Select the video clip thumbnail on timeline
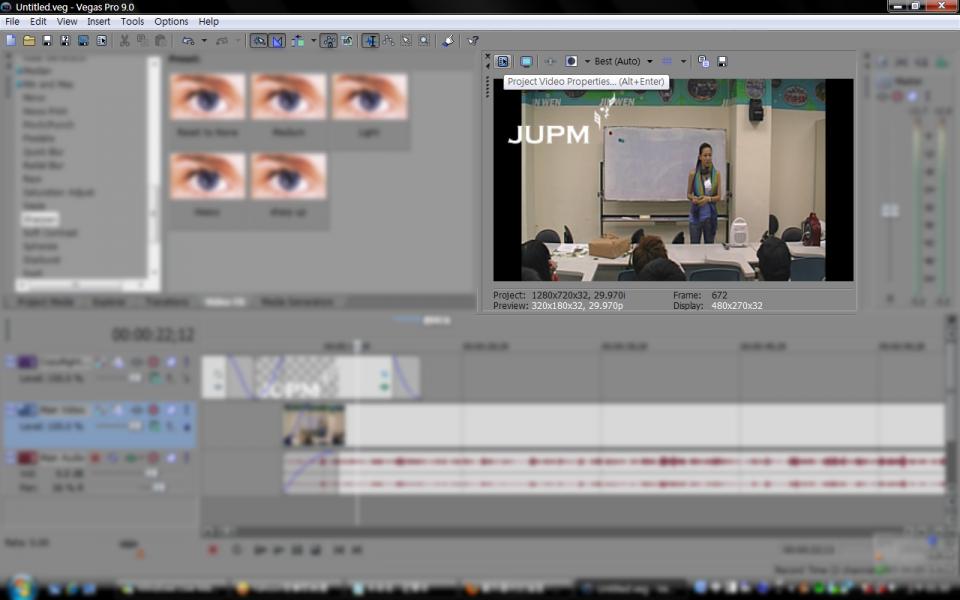Viewport: 960px width, 600px height. [313, 426]
